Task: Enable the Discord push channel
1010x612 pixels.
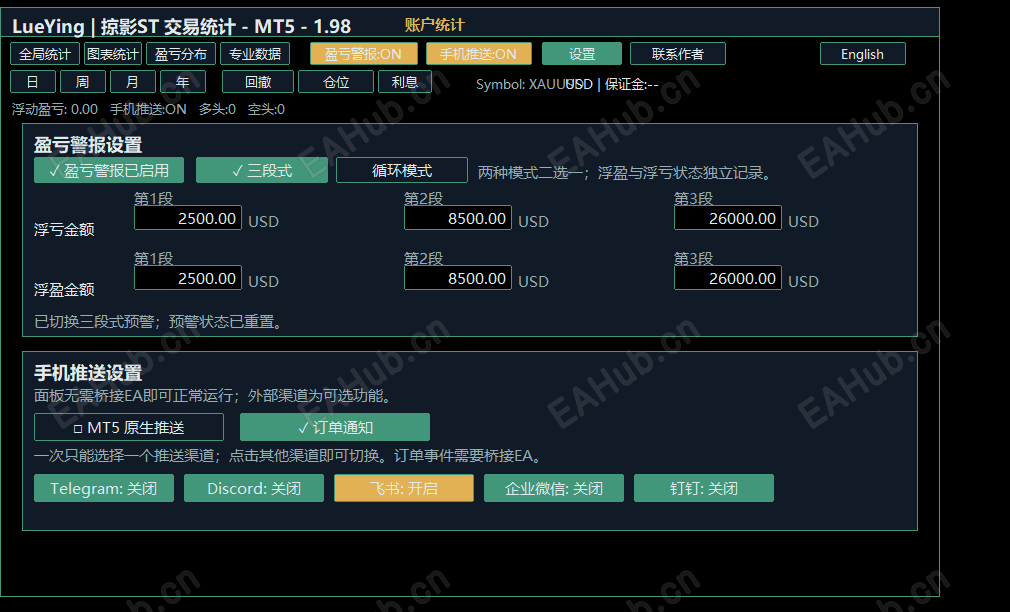Action: [x=254, y=488]
